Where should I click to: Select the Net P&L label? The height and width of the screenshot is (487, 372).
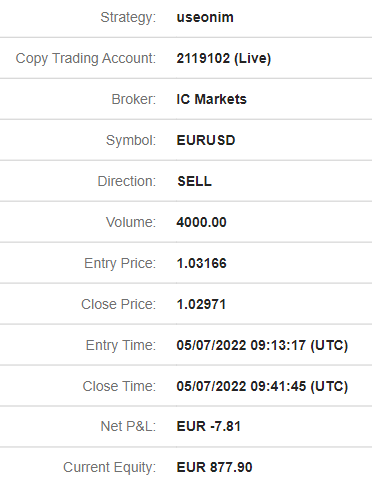(x=128, y=426)
